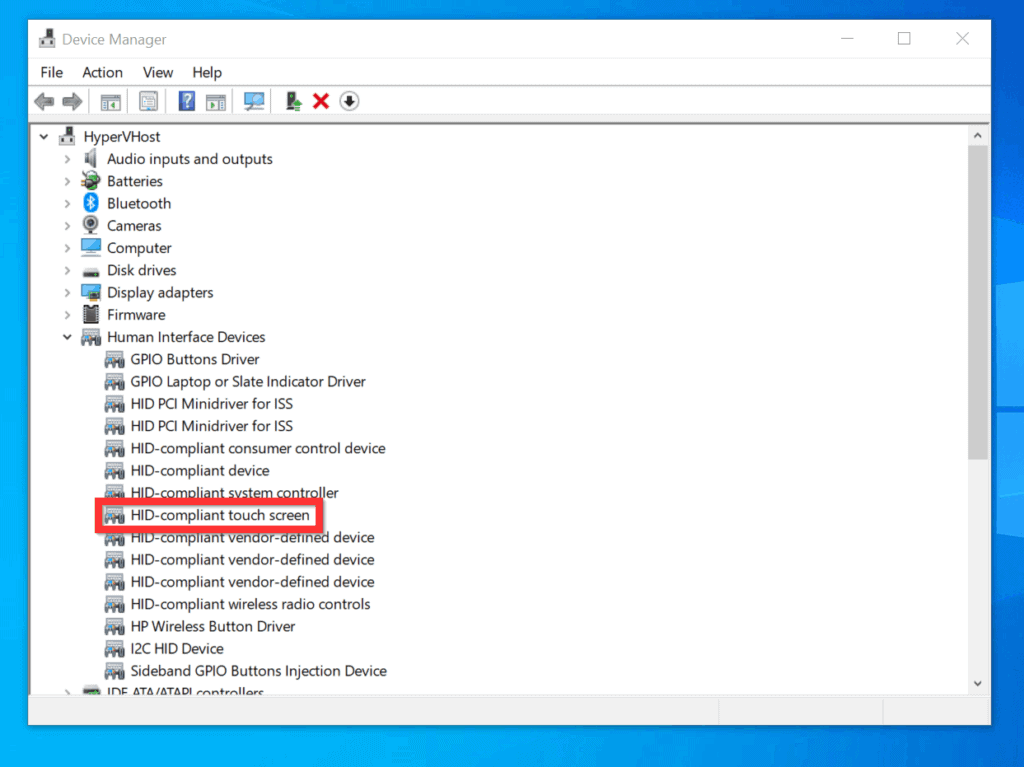Scan for hardware changes using monitor icon
The height and width of the screenshot is (767, 1024).
point(253,101)
